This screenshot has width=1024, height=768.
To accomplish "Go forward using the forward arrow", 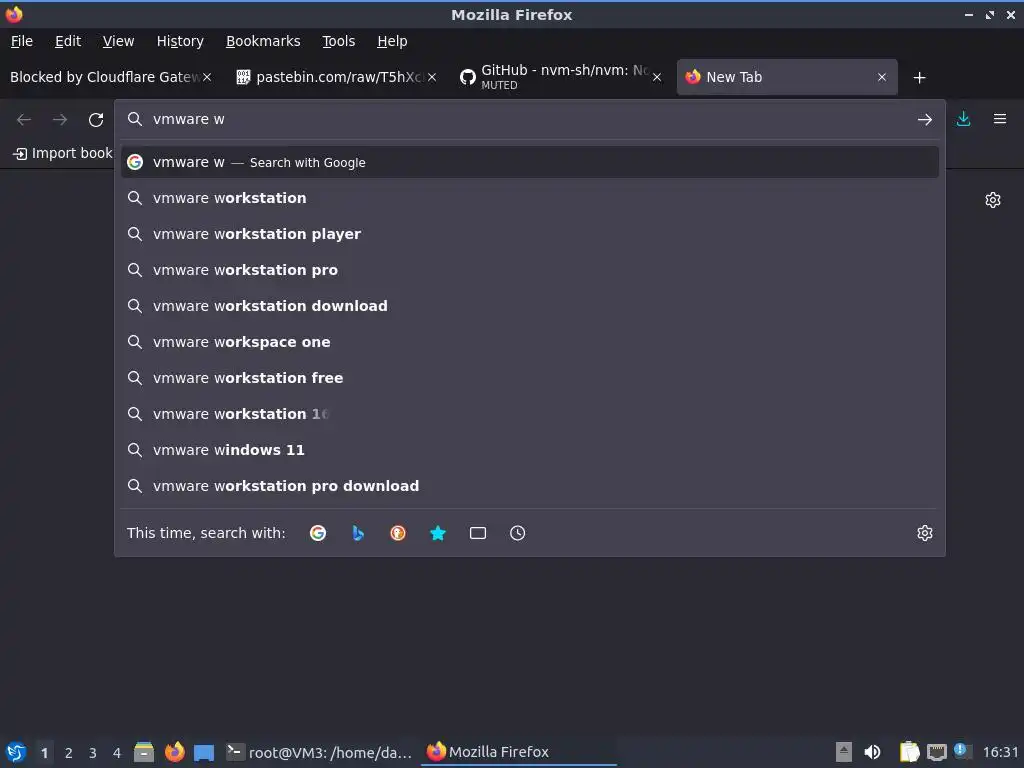I will [x=60, y=120].
